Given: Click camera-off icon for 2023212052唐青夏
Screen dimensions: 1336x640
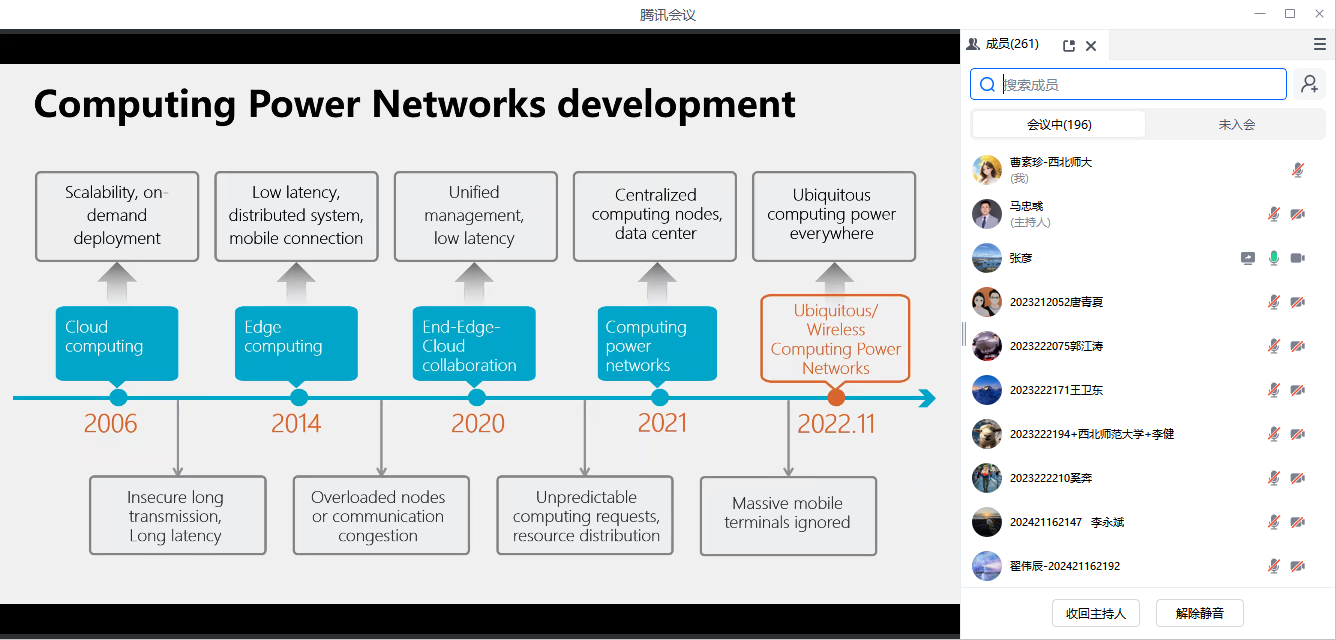Looking at the screenshot, I should coord(1298,302).
